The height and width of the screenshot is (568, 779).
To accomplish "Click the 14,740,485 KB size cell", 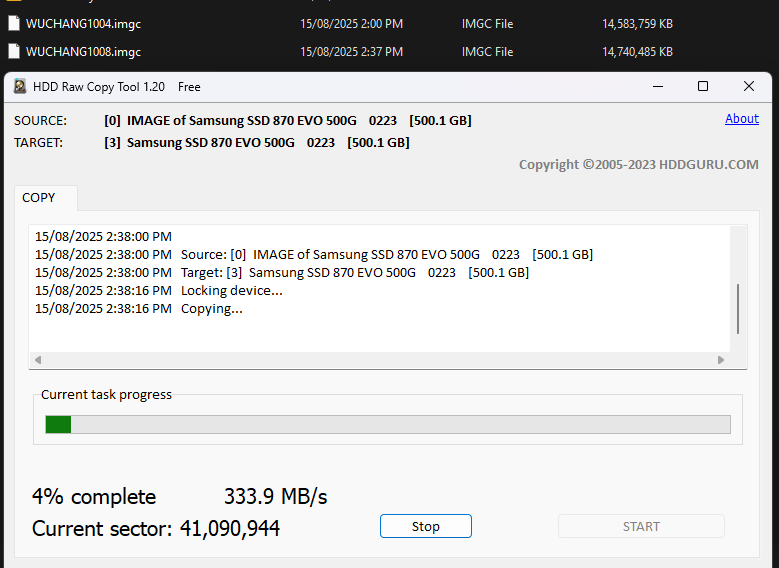I will tap(637, 52).
